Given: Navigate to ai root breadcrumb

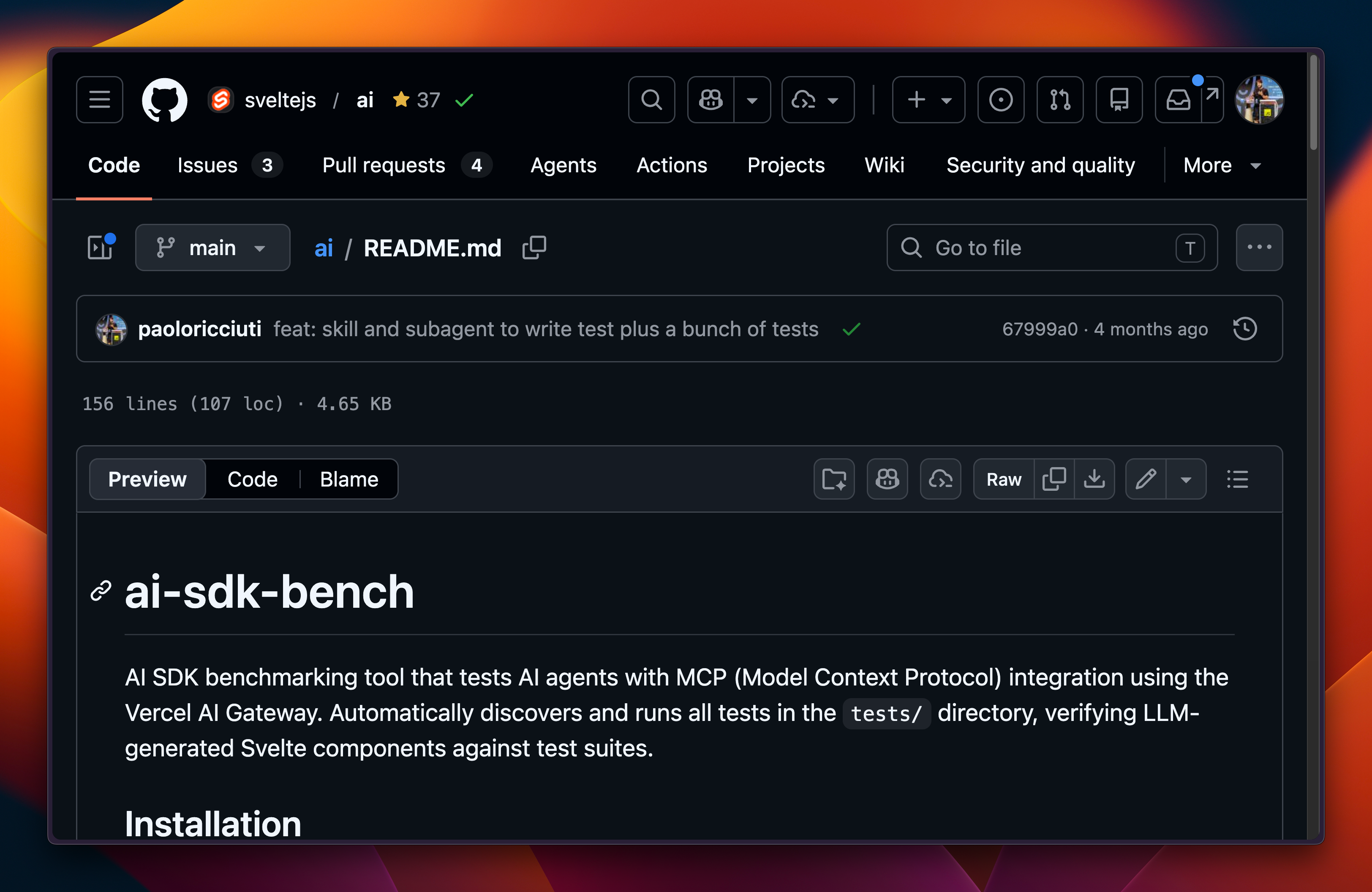Looking at the screenshot, I should (324, 248).
